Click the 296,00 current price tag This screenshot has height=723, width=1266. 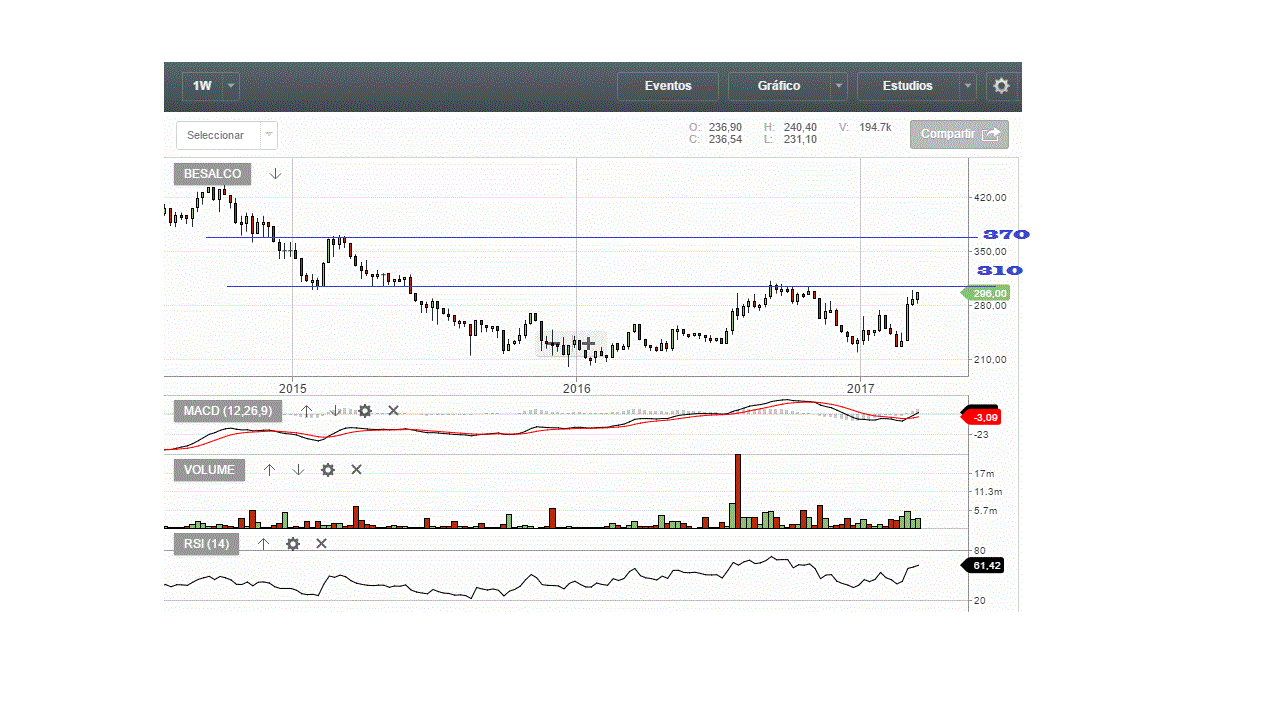[986, 293]
